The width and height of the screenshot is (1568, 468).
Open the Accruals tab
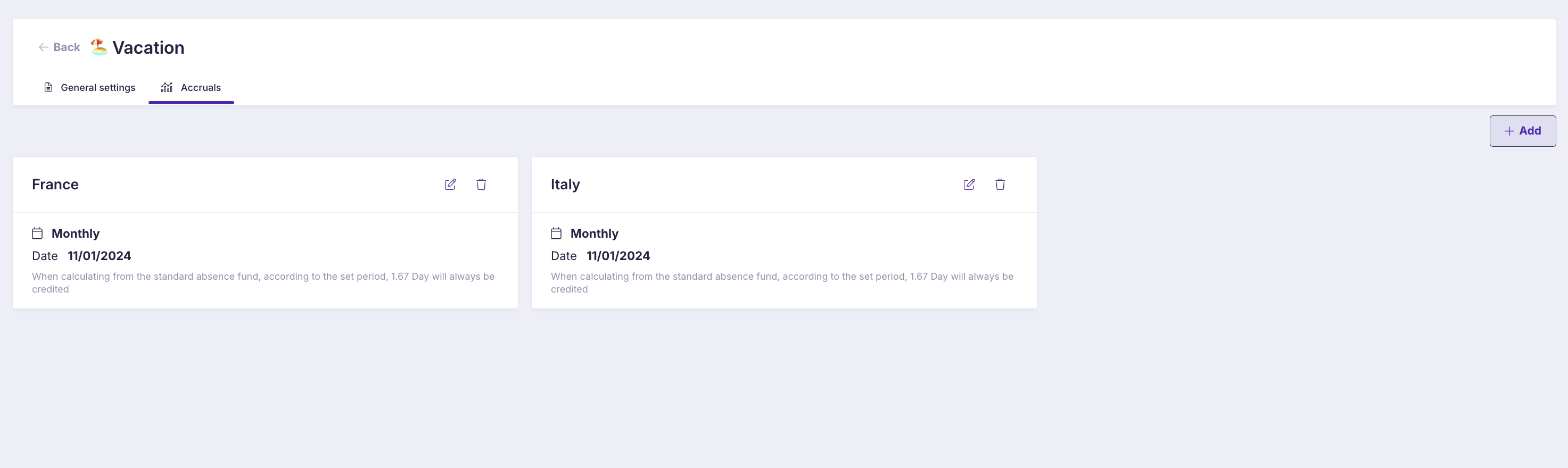point(191,88)
